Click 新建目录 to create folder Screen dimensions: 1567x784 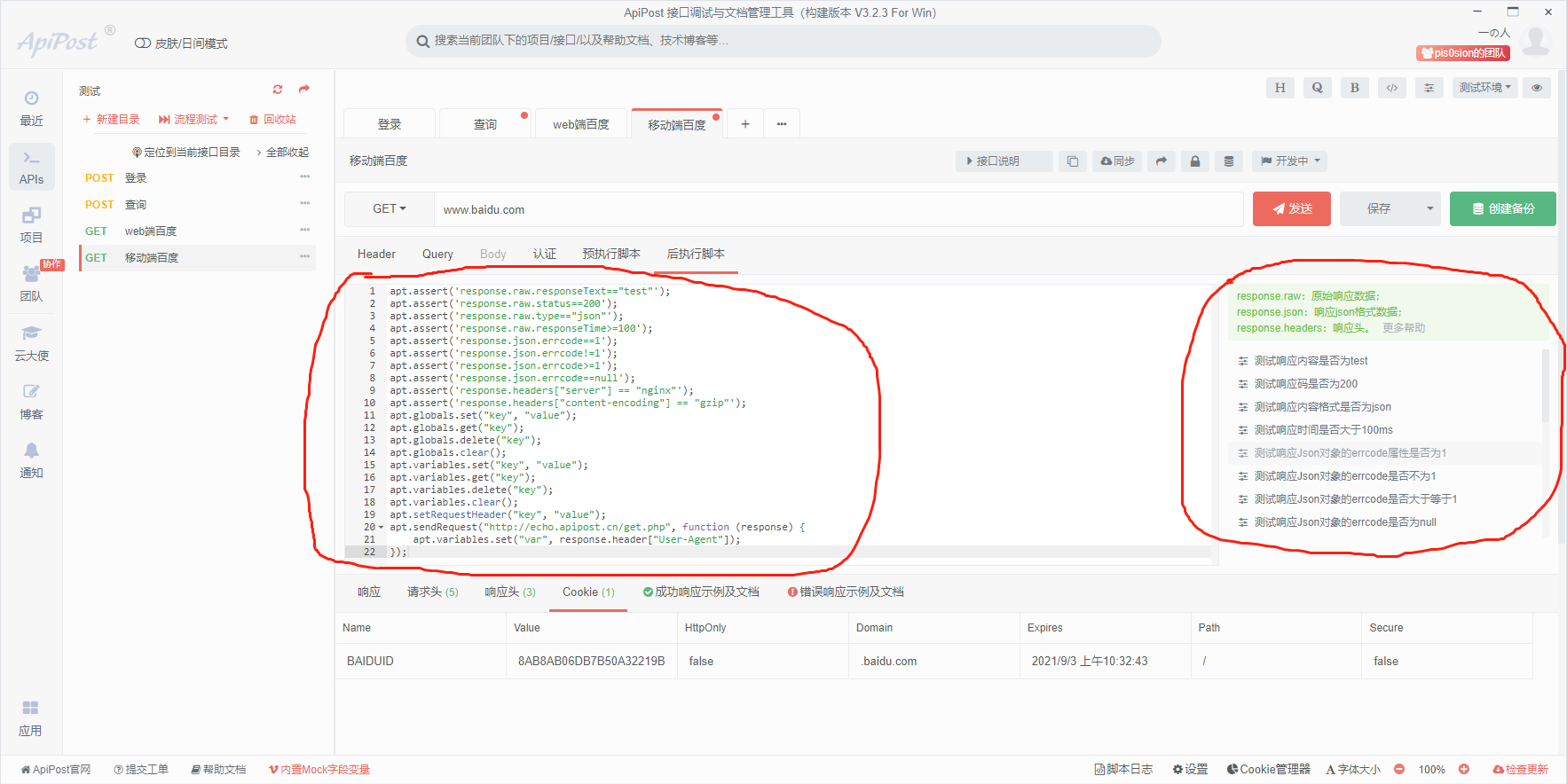[x=111, y=120]
